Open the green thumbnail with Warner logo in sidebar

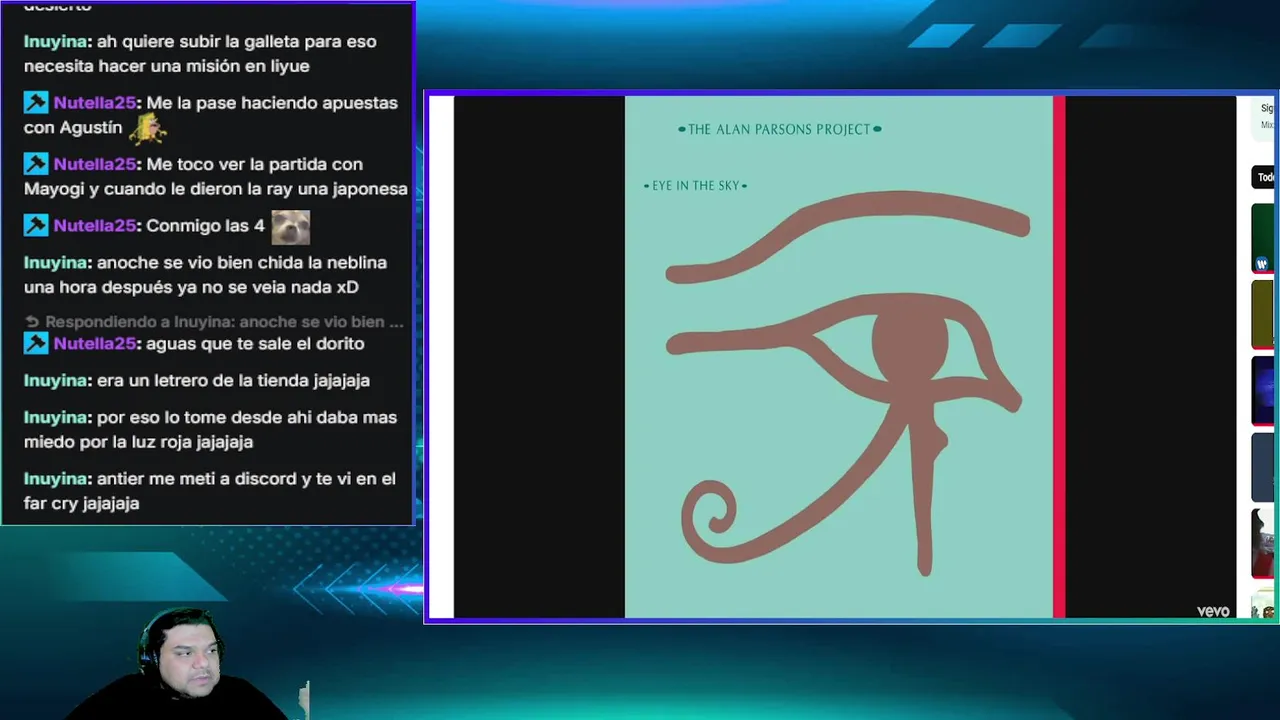click(1264, 238)
